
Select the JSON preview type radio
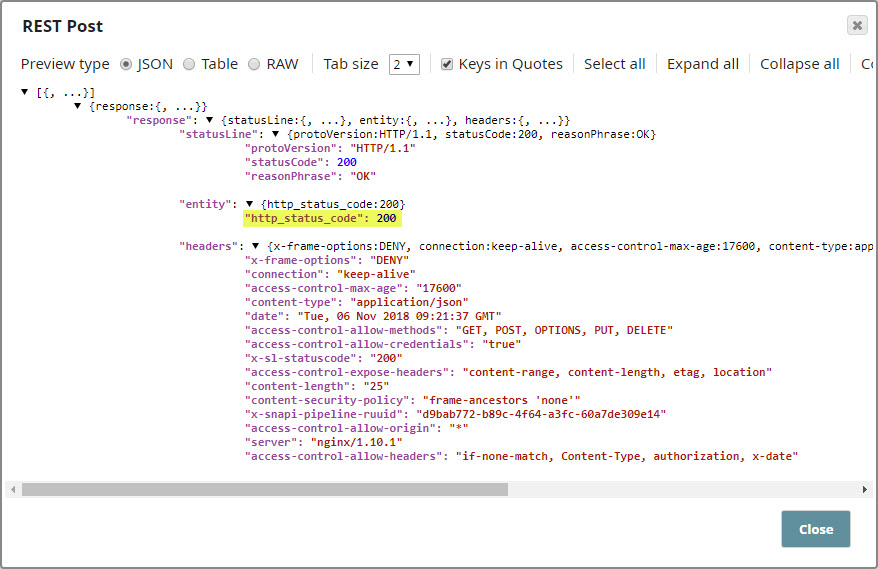point(126,64)
